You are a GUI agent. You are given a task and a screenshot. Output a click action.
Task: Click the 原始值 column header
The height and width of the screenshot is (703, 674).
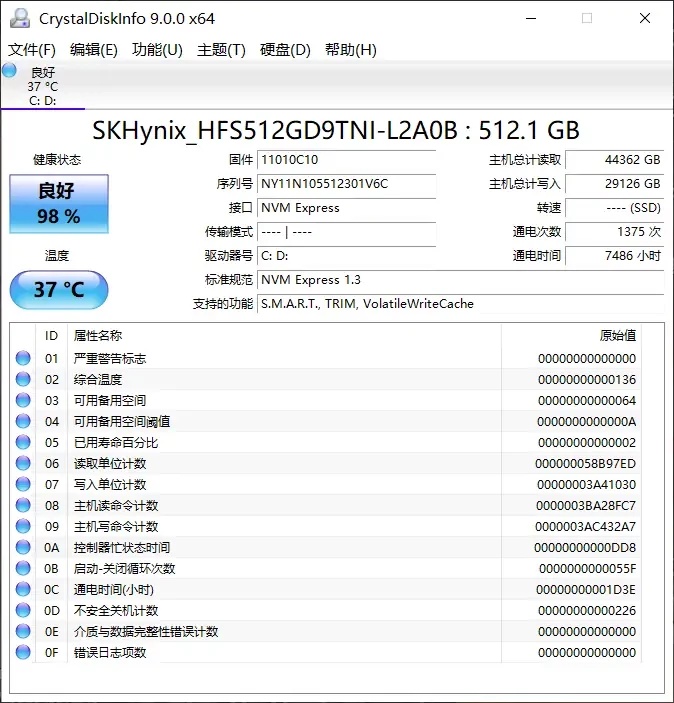pos(571,335)
